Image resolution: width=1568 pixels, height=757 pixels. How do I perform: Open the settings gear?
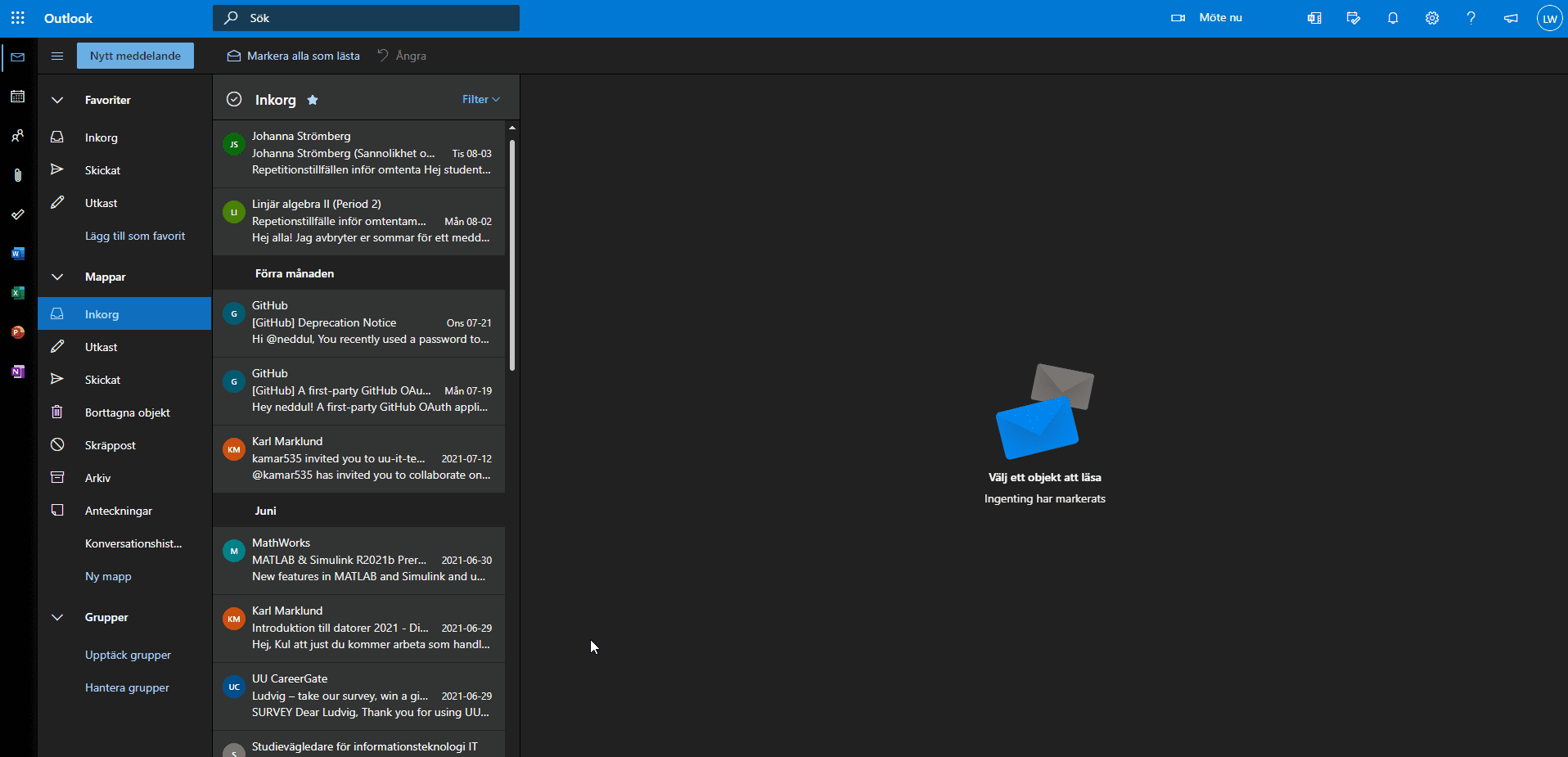(x=1432, y=18)
